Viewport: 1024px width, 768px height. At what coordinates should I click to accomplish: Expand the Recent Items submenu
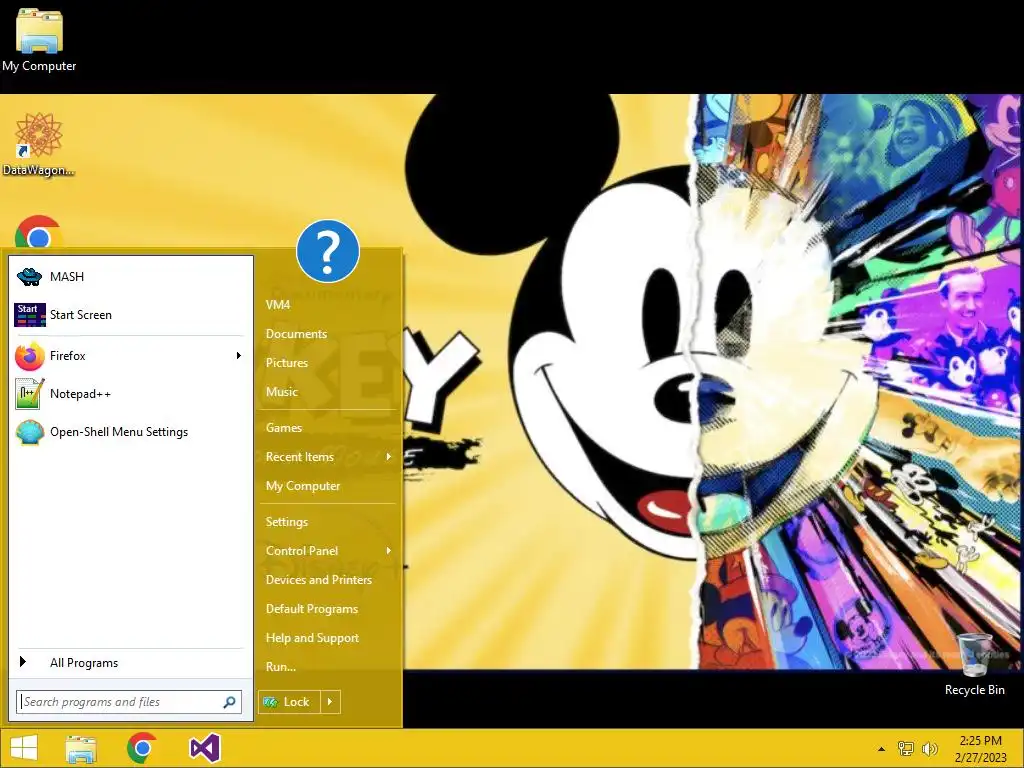(328, 457)
